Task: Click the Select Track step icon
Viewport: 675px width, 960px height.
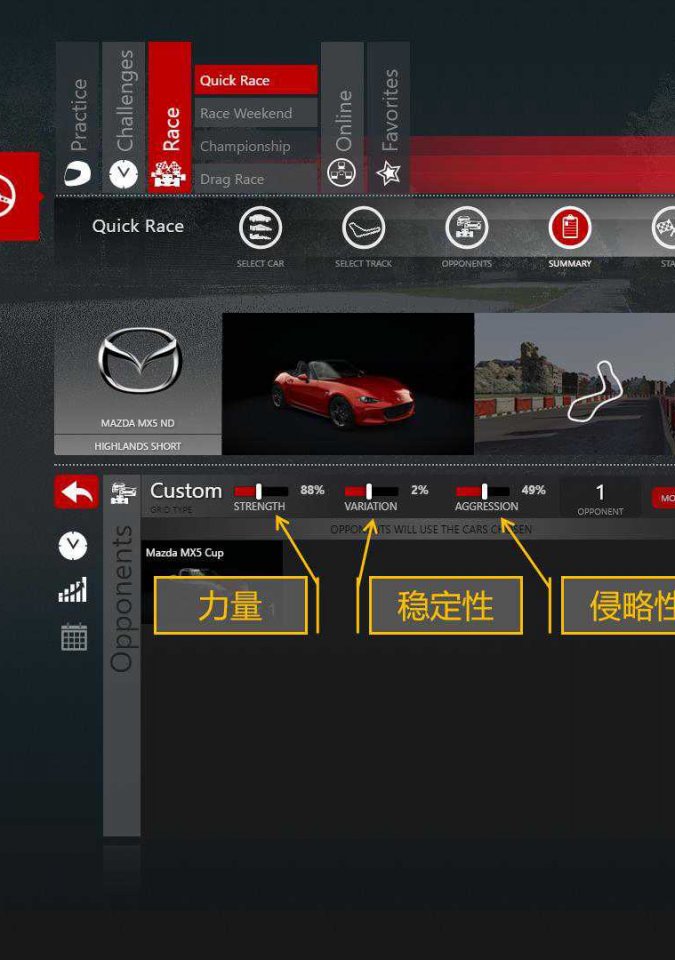Action: pyautogui.click(x=363, y=228)
